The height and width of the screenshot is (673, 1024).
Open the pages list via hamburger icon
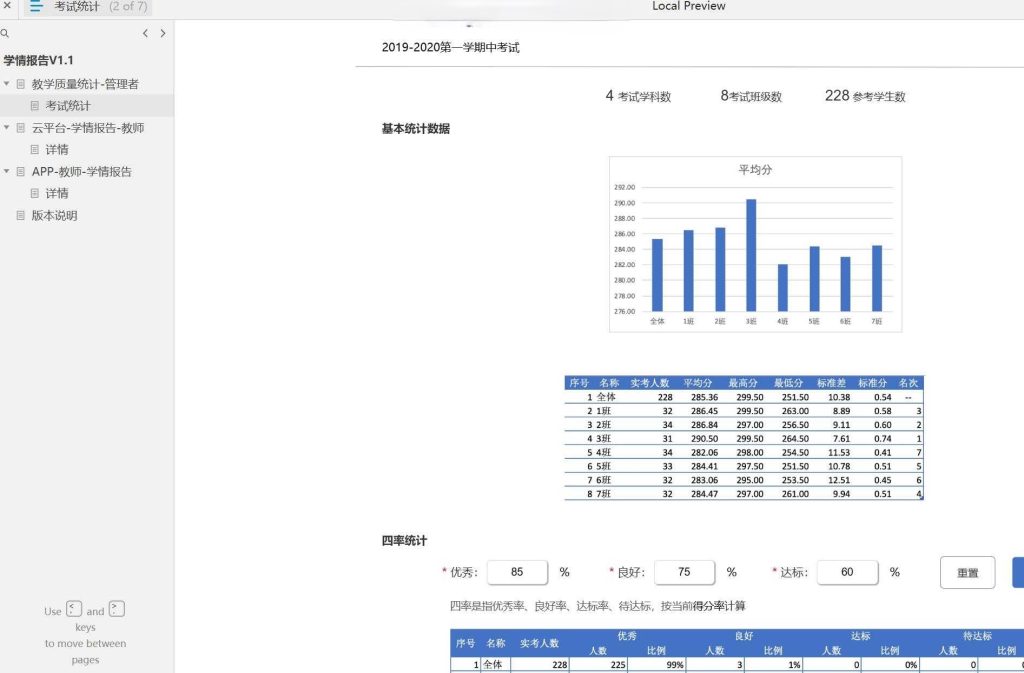tap(34, 7)
